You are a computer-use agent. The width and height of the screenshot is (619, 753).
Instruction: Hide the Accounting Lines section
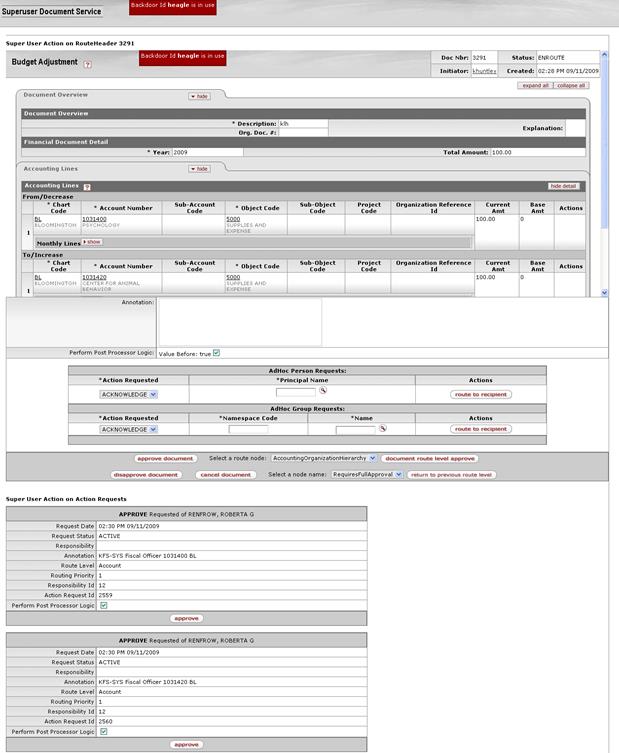pyautogui.click(x=199, y=169)
